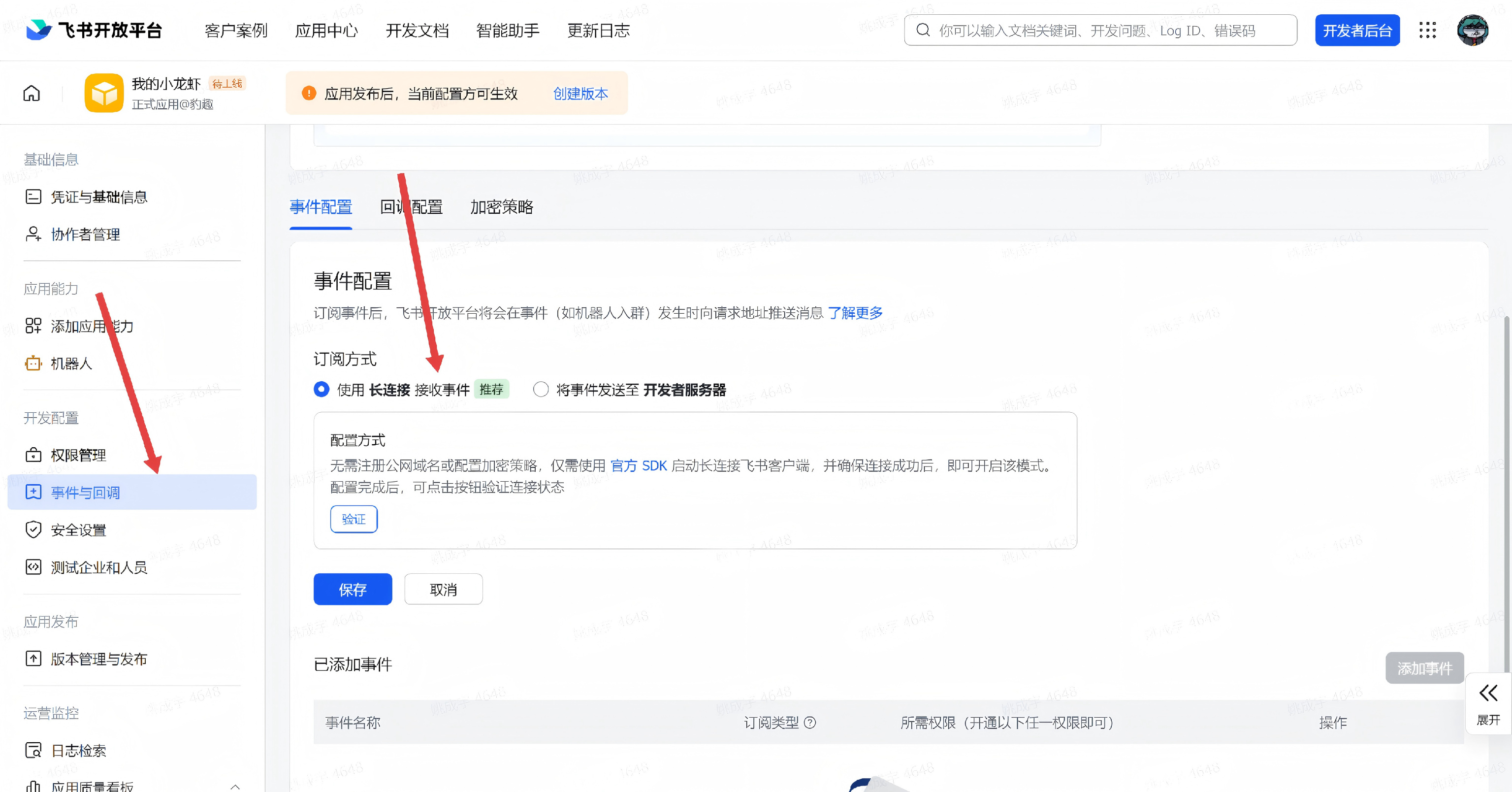Image resolution: width=1512 pixels, height=792 pixels.
Task: Click the 机器人 robot icon
Action: point(33,363)
